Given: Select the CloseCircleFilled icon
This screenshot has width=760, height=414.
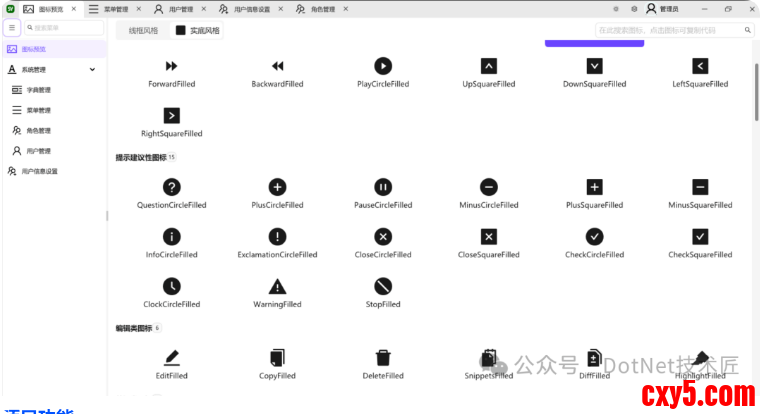Looking at the screenshot, I should (x=383, y=237).
